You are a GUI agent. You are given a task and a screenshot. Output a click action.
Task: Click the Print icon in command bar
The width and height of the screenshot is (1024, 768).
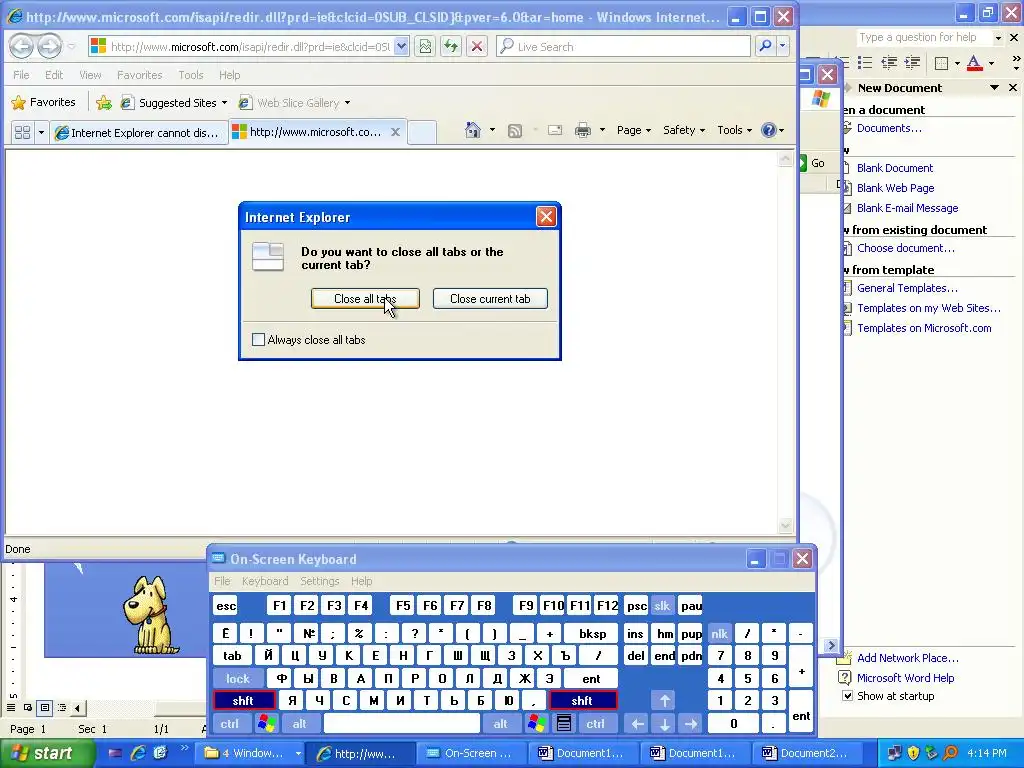pos(583,131)
